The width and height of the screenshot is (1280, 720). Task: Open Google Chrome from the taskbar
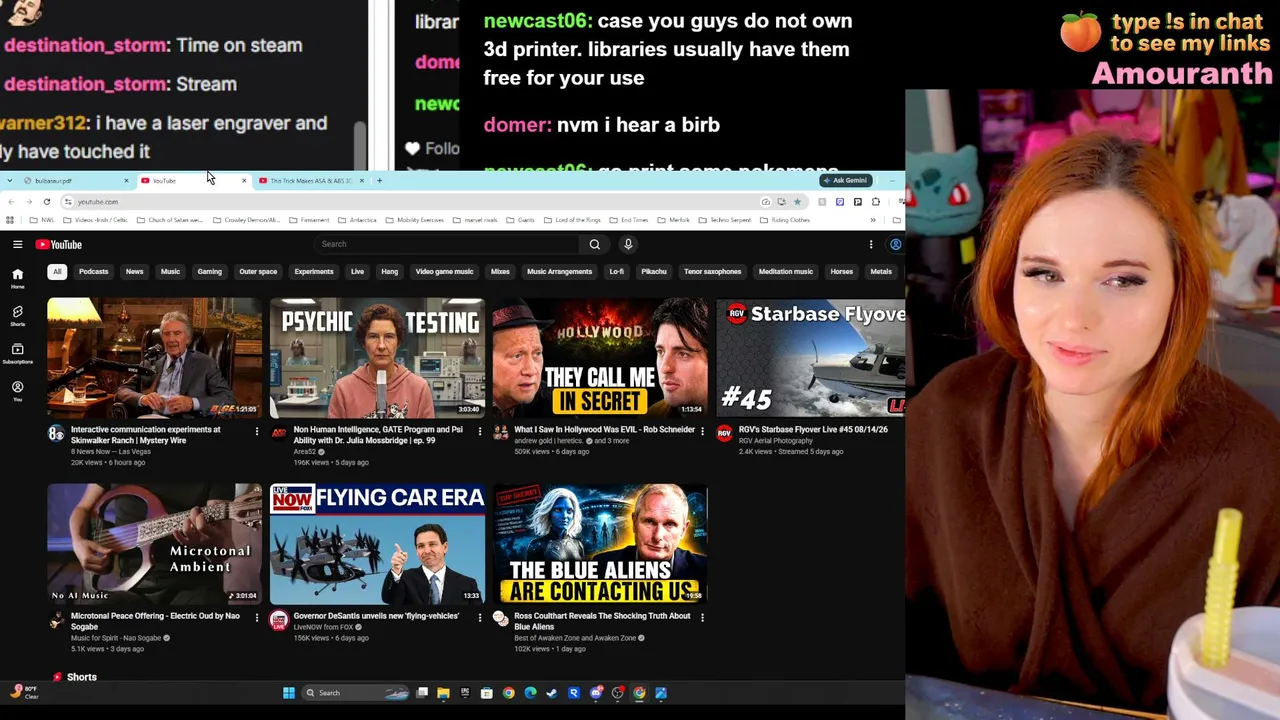tap(508, 693)
